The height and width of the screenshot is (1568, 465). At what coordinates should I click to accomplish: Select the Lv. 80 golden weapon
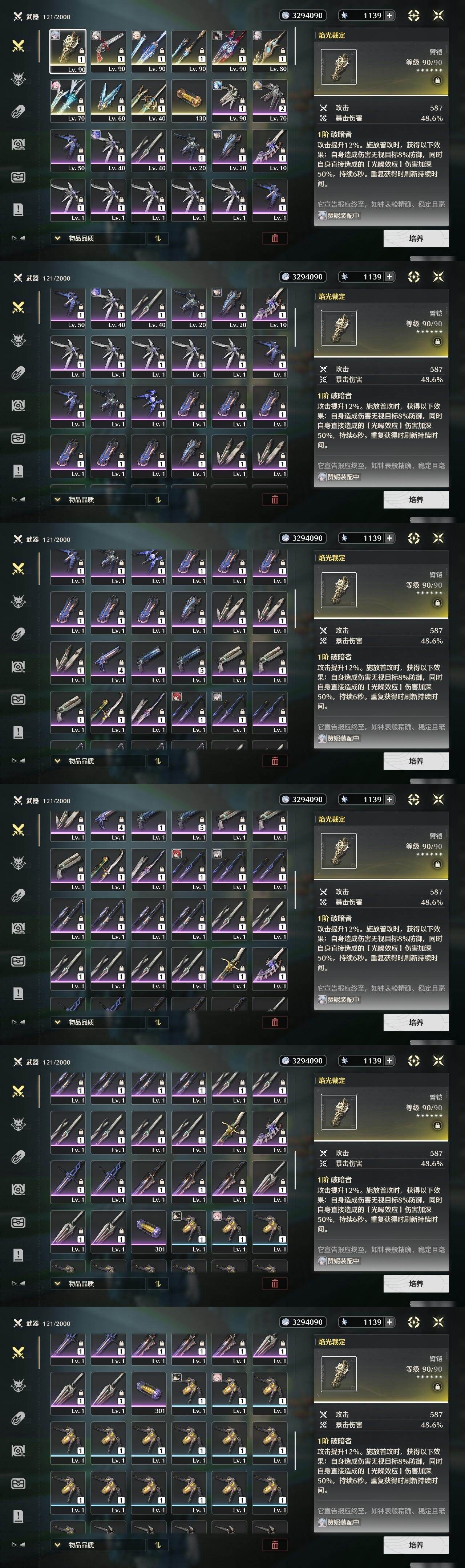click(x=269, y=51)
